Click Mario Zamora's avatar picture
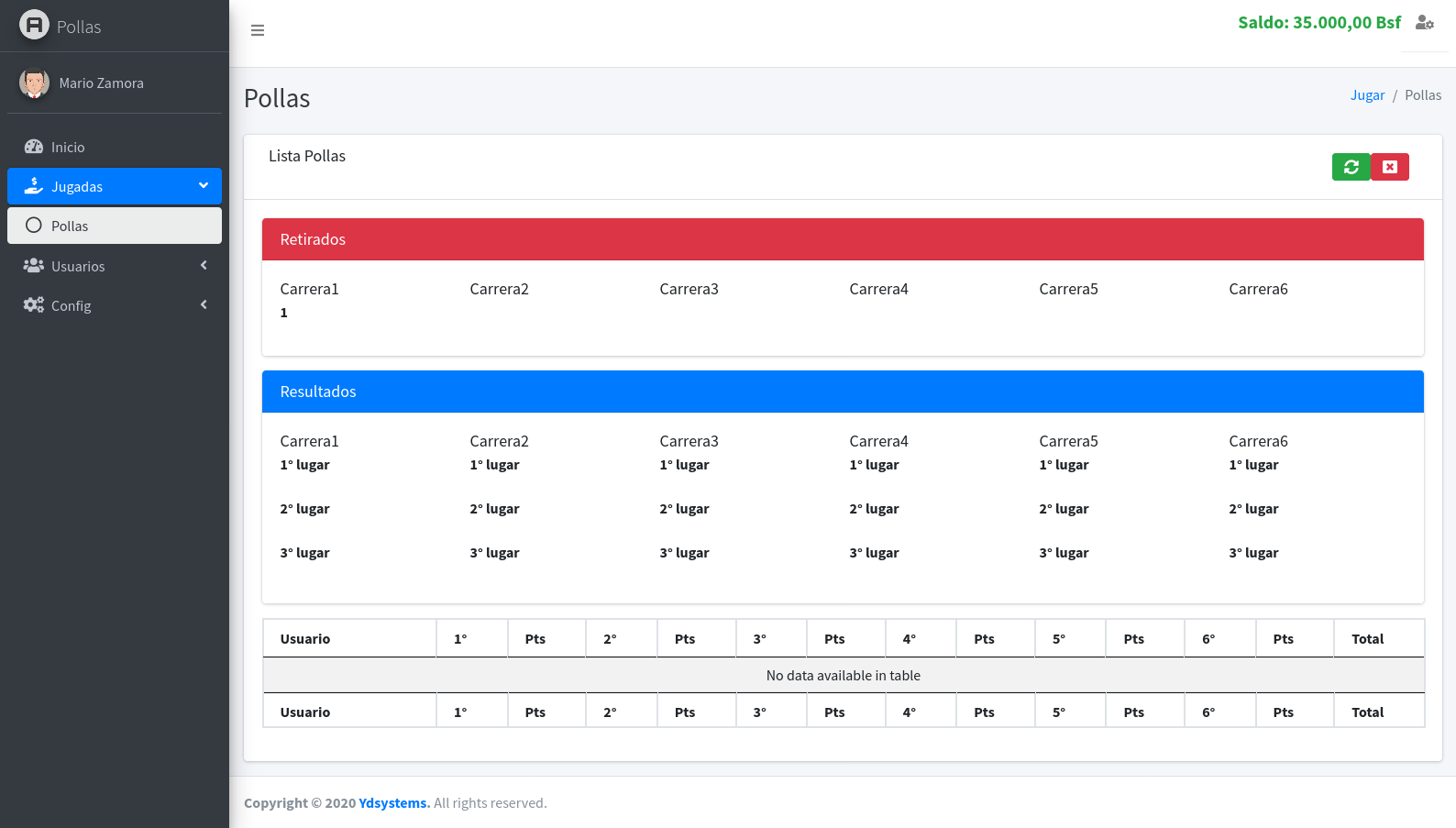This screenshot has height=828, width=1456. point(34,83)
